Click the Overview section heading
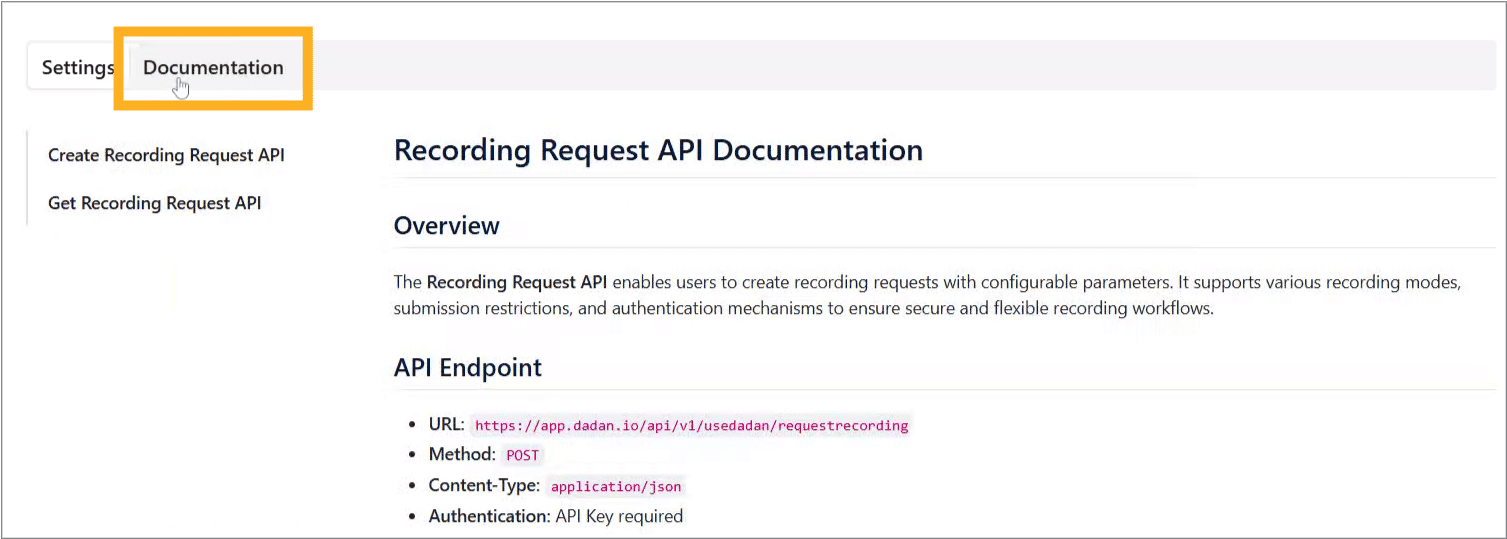 (447, 226)
